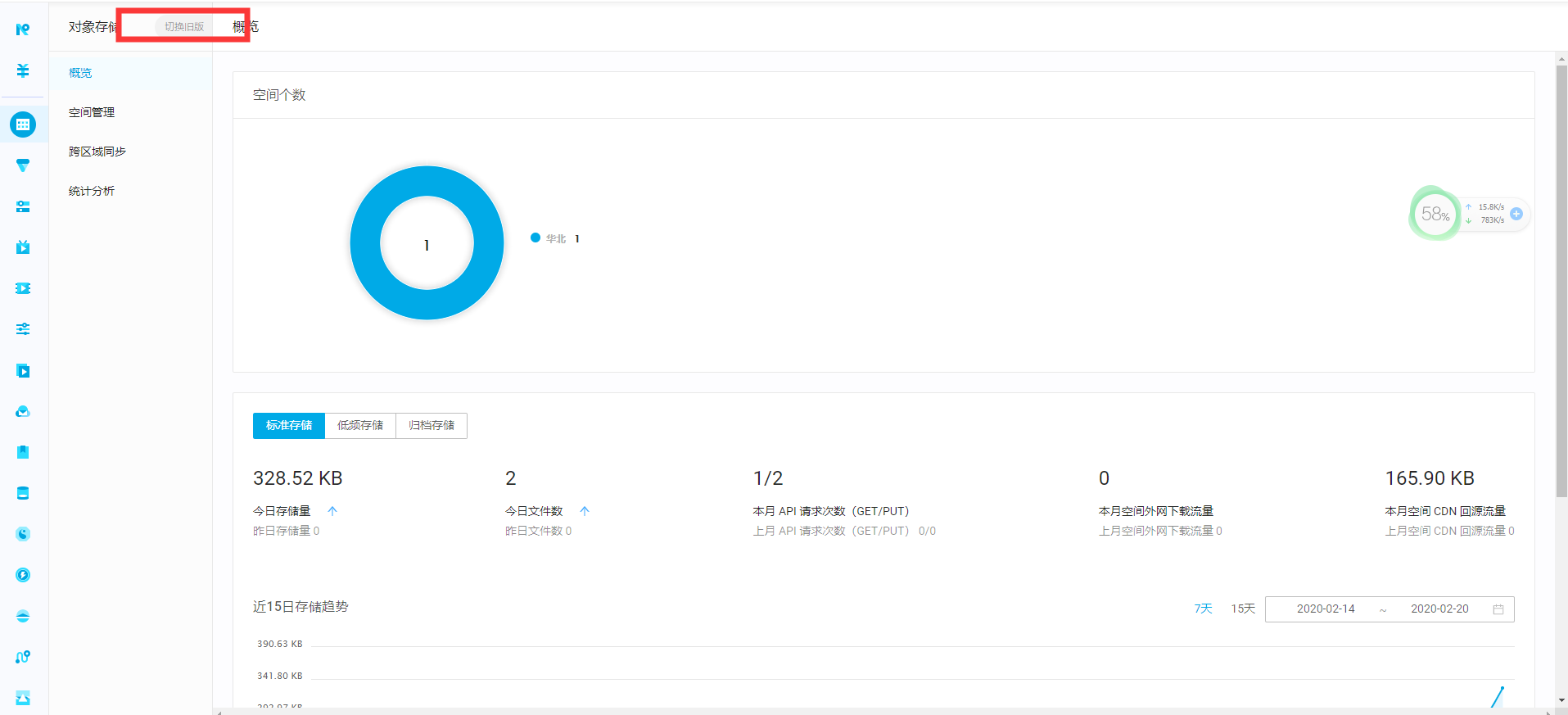The height and width of the screenshot is (715, 1568).
Task: Open the bookmark-shaped sidebar icon
Action: point(23,452)
